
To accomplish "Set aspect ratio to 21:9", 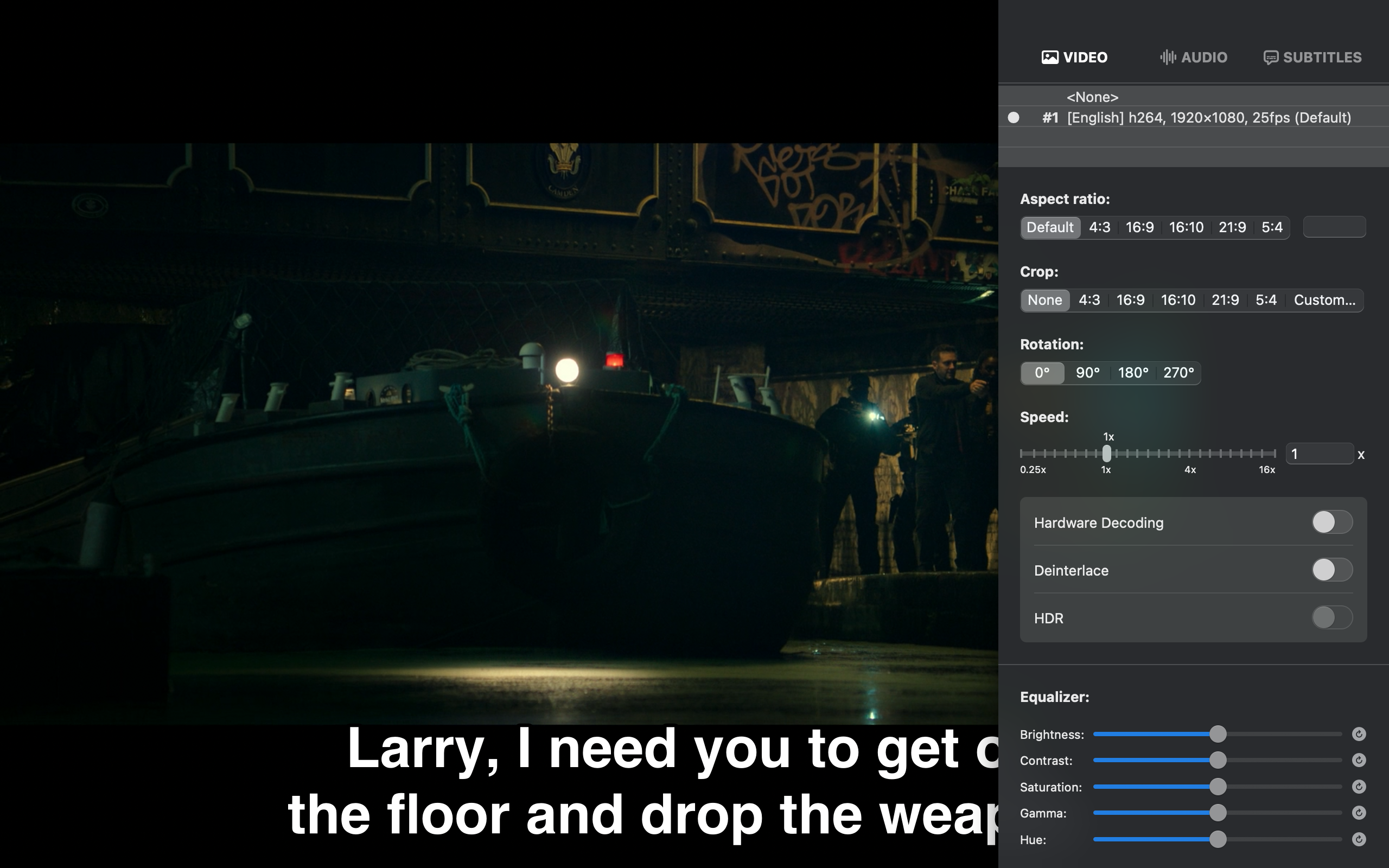I will pos(1232,227).
